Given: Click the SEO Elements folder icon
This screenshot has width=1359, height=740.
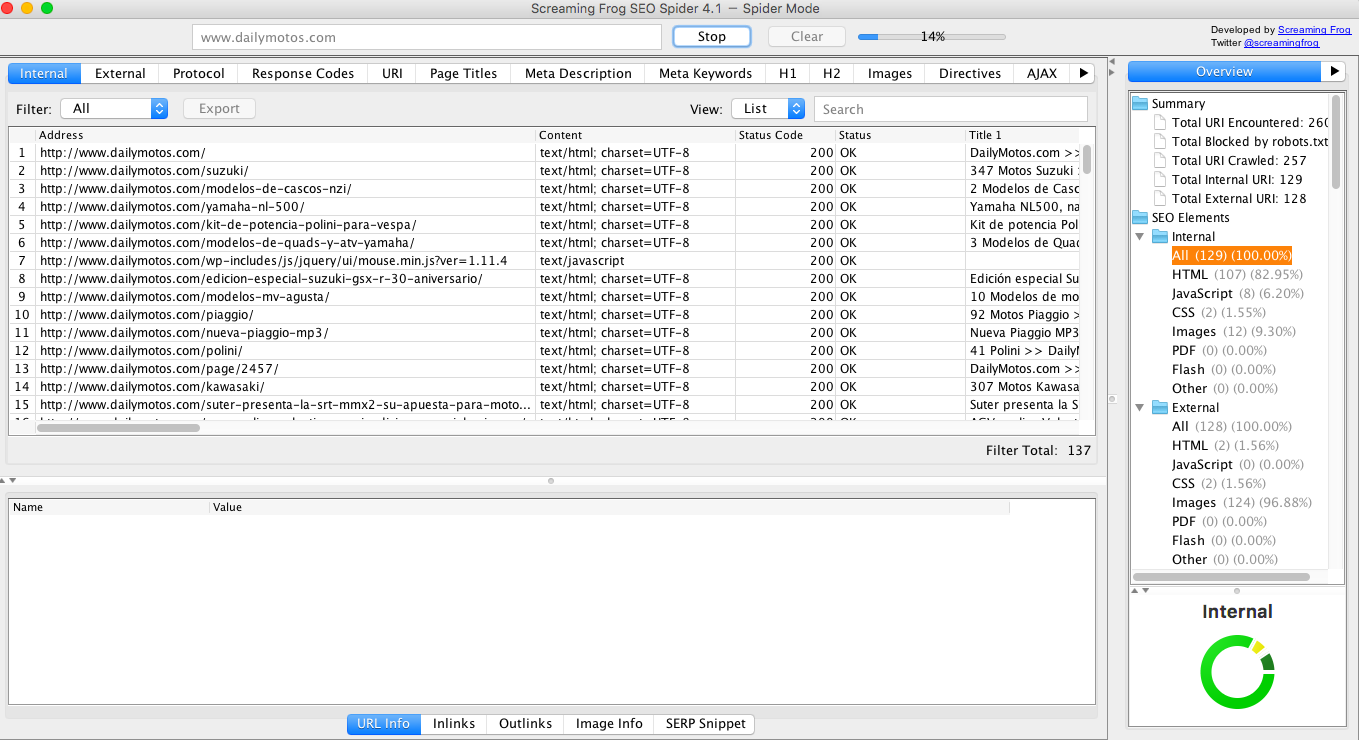Looking at the screenshot, I should click(1140, 217).
